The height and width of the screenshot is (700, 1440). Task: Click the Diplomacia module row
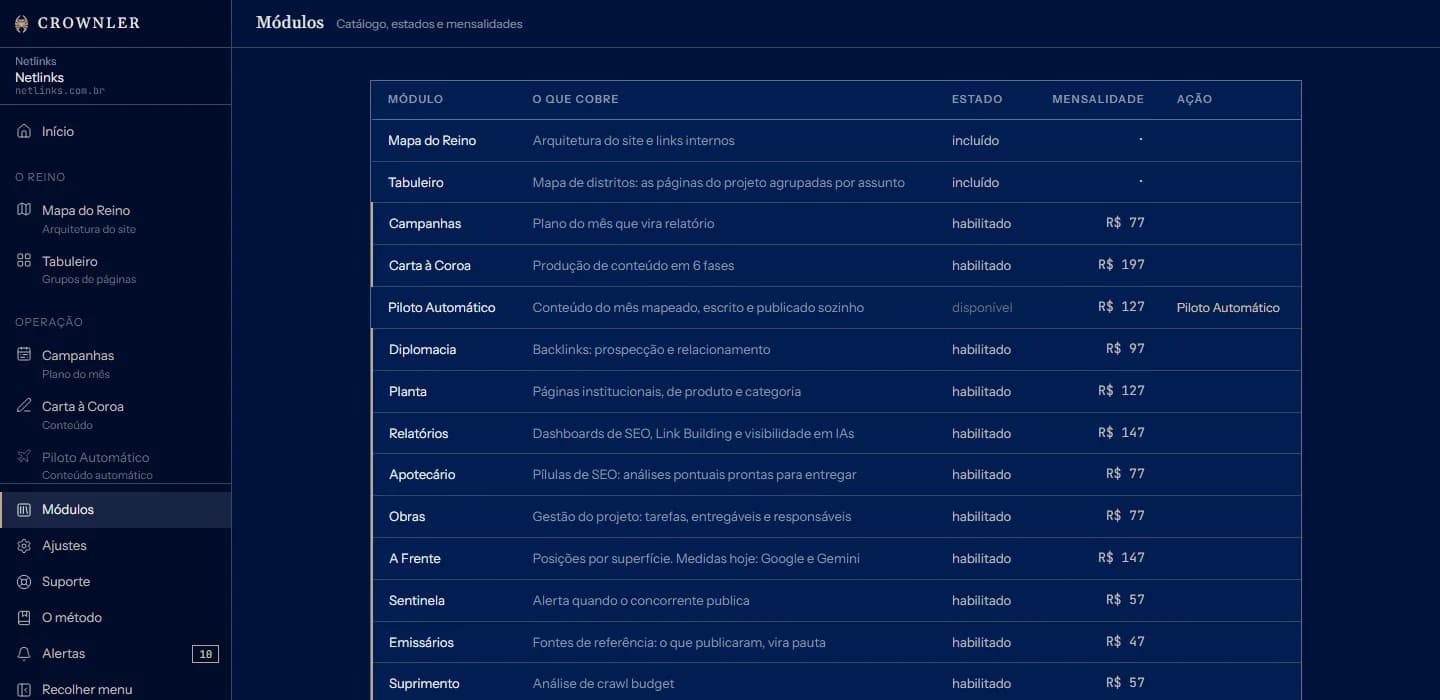pos(836,350)
